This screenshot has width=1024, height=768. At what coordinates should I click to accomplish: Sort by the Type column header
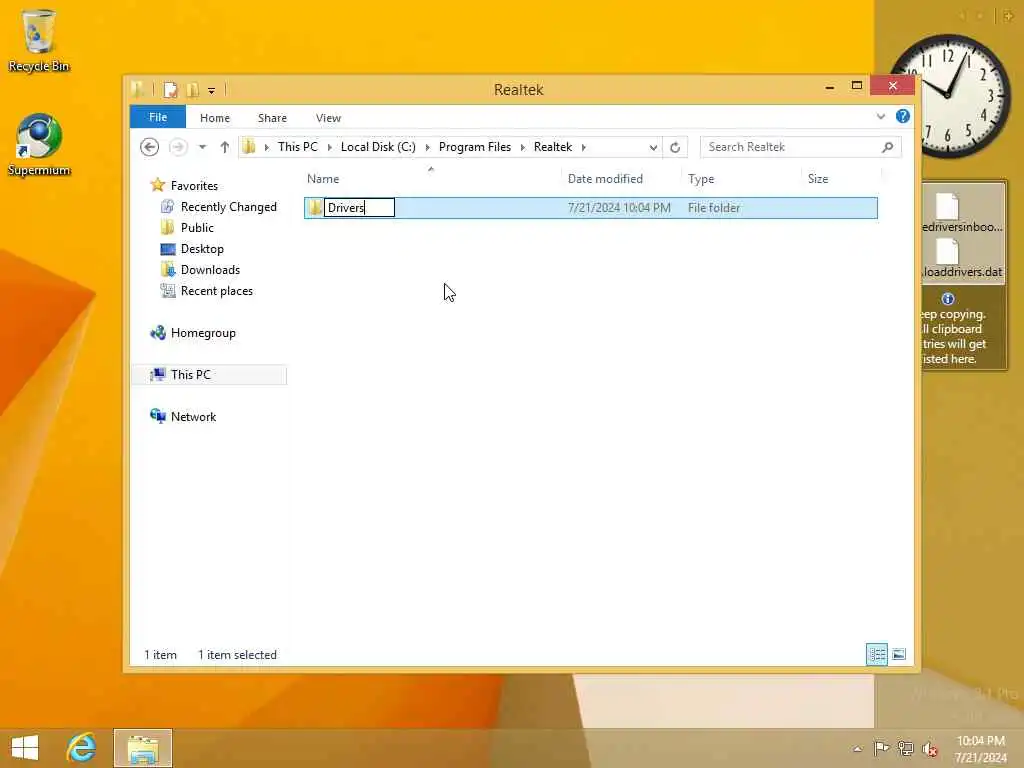[741, 178]
